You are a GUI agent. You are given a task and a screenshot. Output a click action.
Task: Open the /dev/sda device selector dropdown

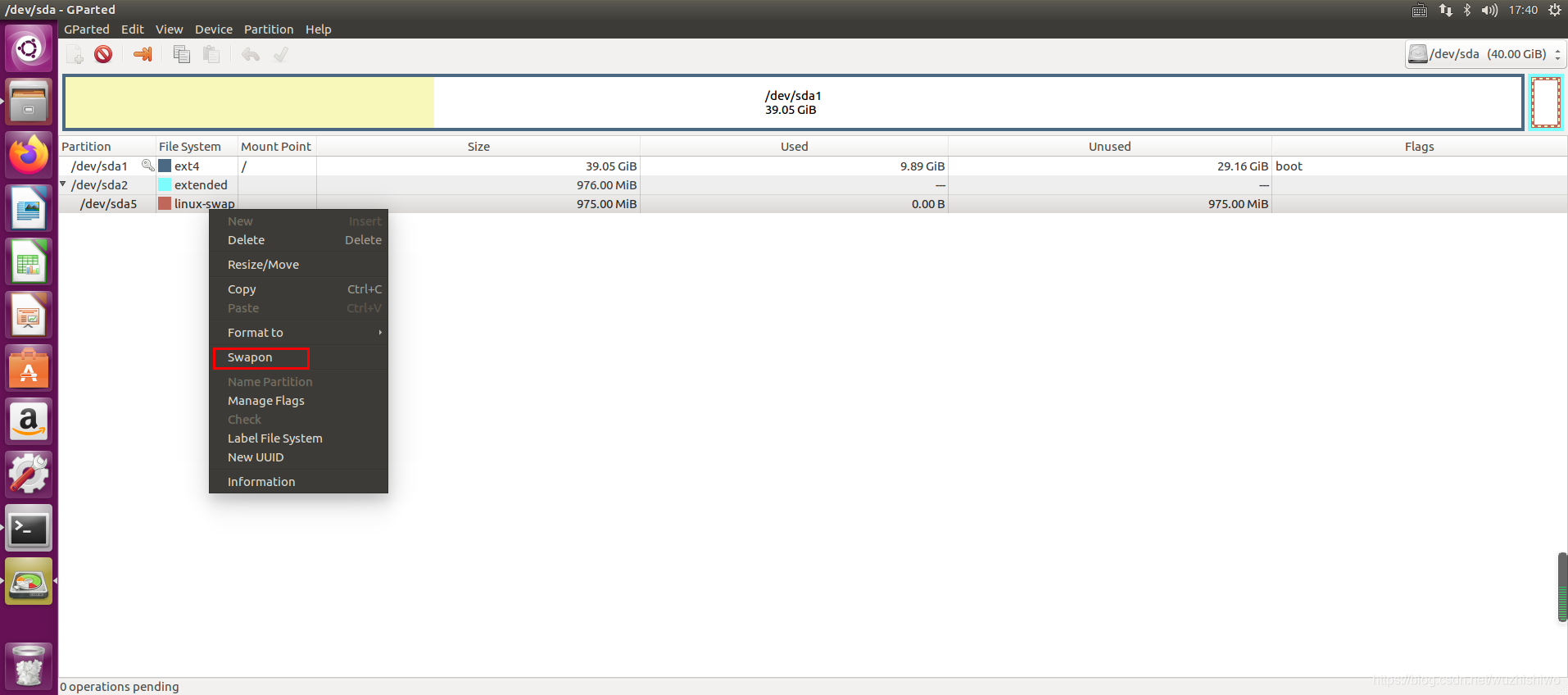coord(1484,54)
